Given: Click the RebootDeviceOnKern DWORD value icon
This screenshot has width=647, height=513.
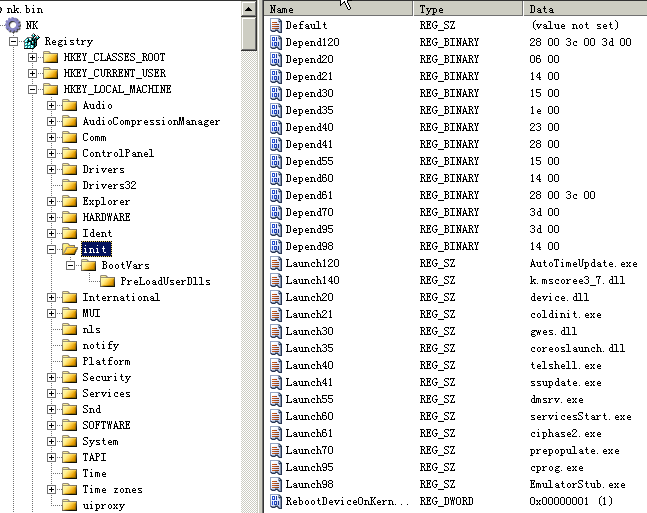Looking at the screenshot, I should [x=276, y=500].
